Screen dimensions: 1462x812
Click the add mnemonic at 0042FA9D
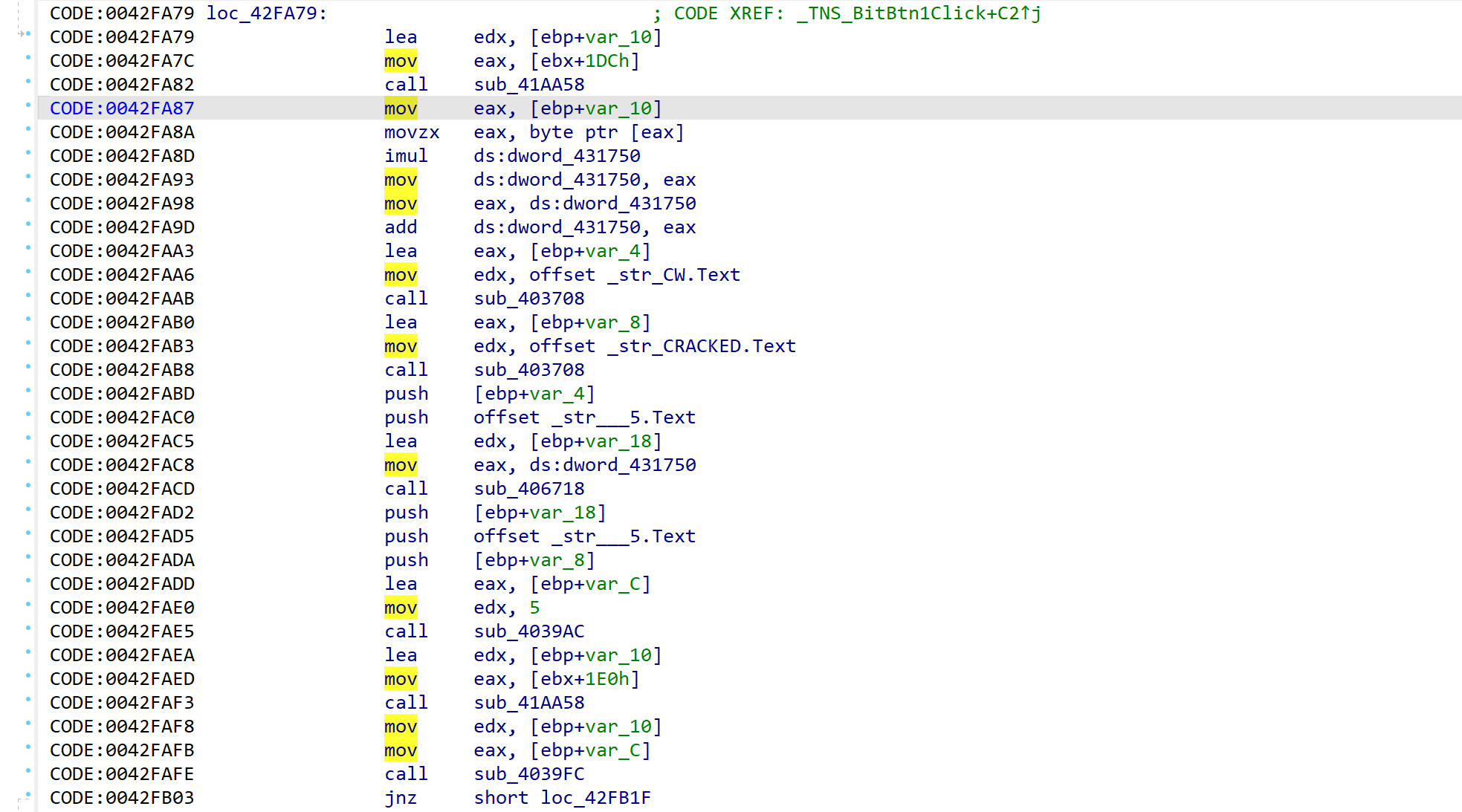(x=401, y=227)
